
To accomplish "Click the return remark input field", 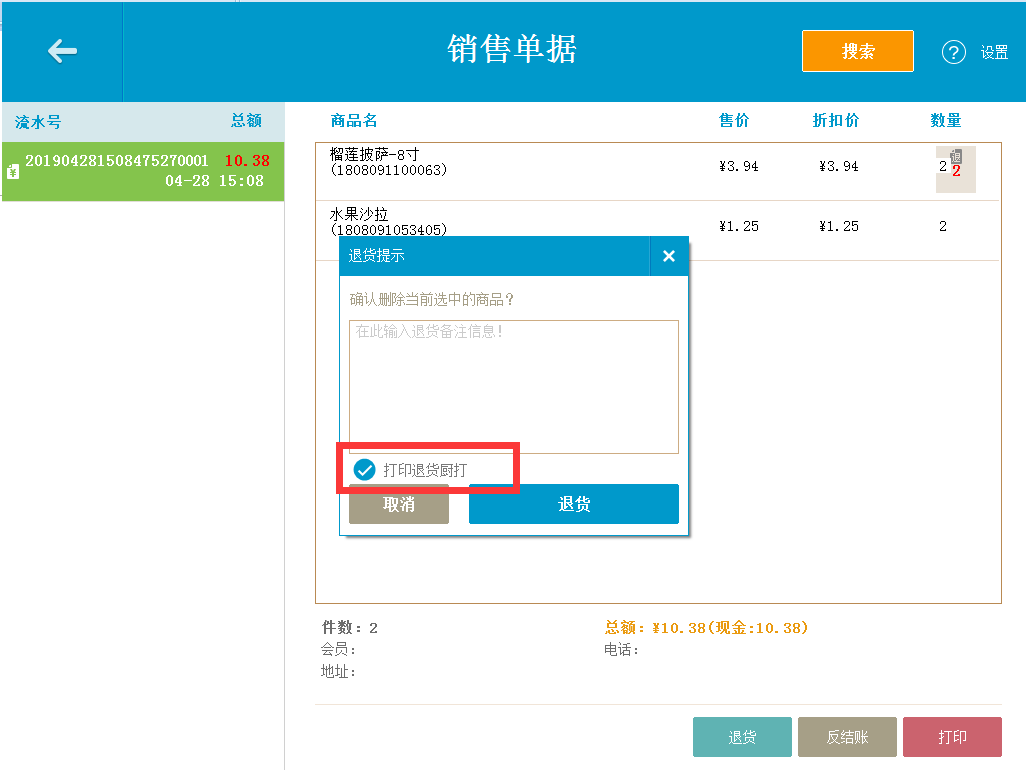I will pyautogui.click(x=513, y=385).
